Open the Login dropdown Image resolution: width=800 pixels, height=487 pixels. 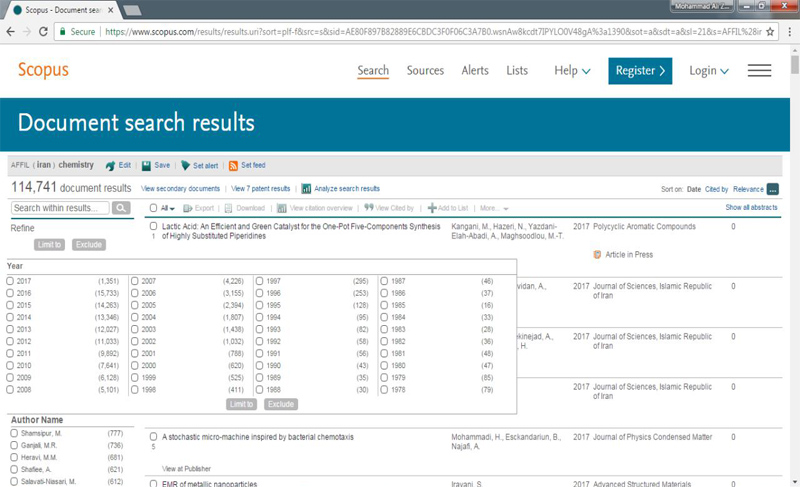[709, 71]
